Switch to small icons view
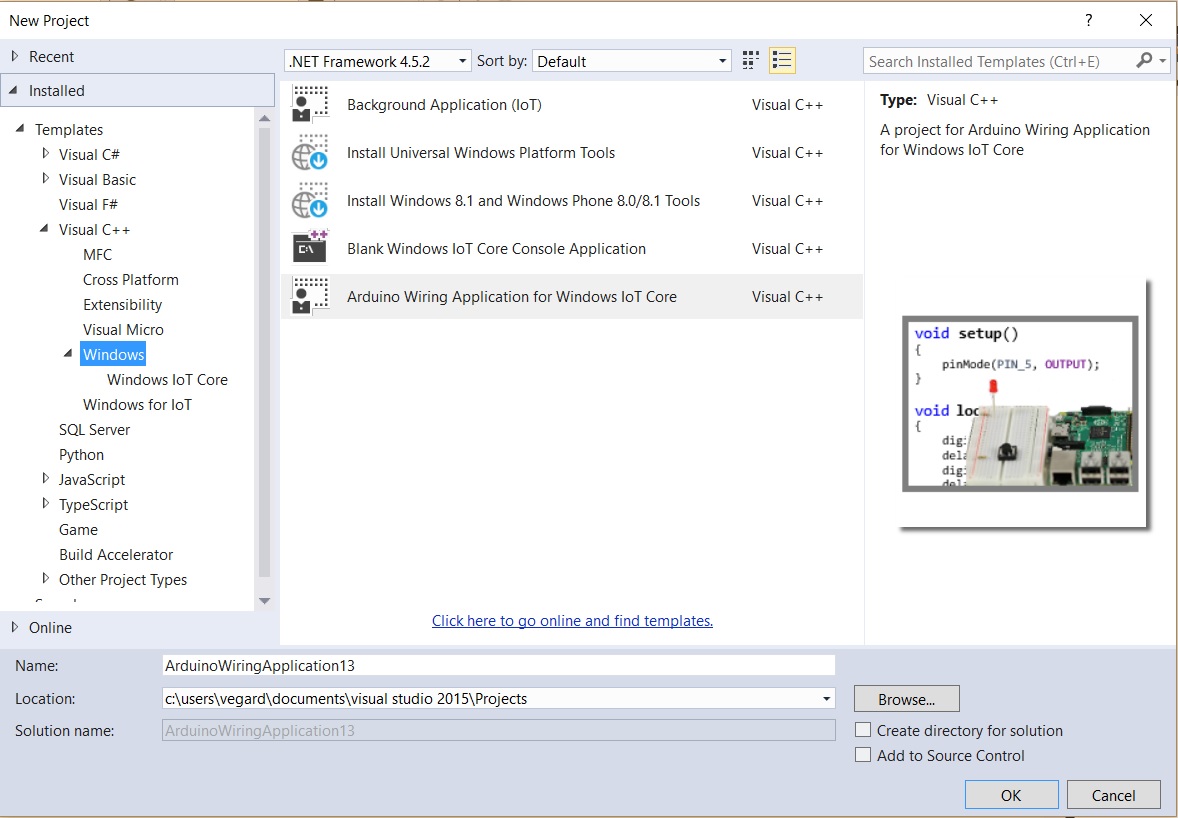The image size is (1178, 818). 751,61
